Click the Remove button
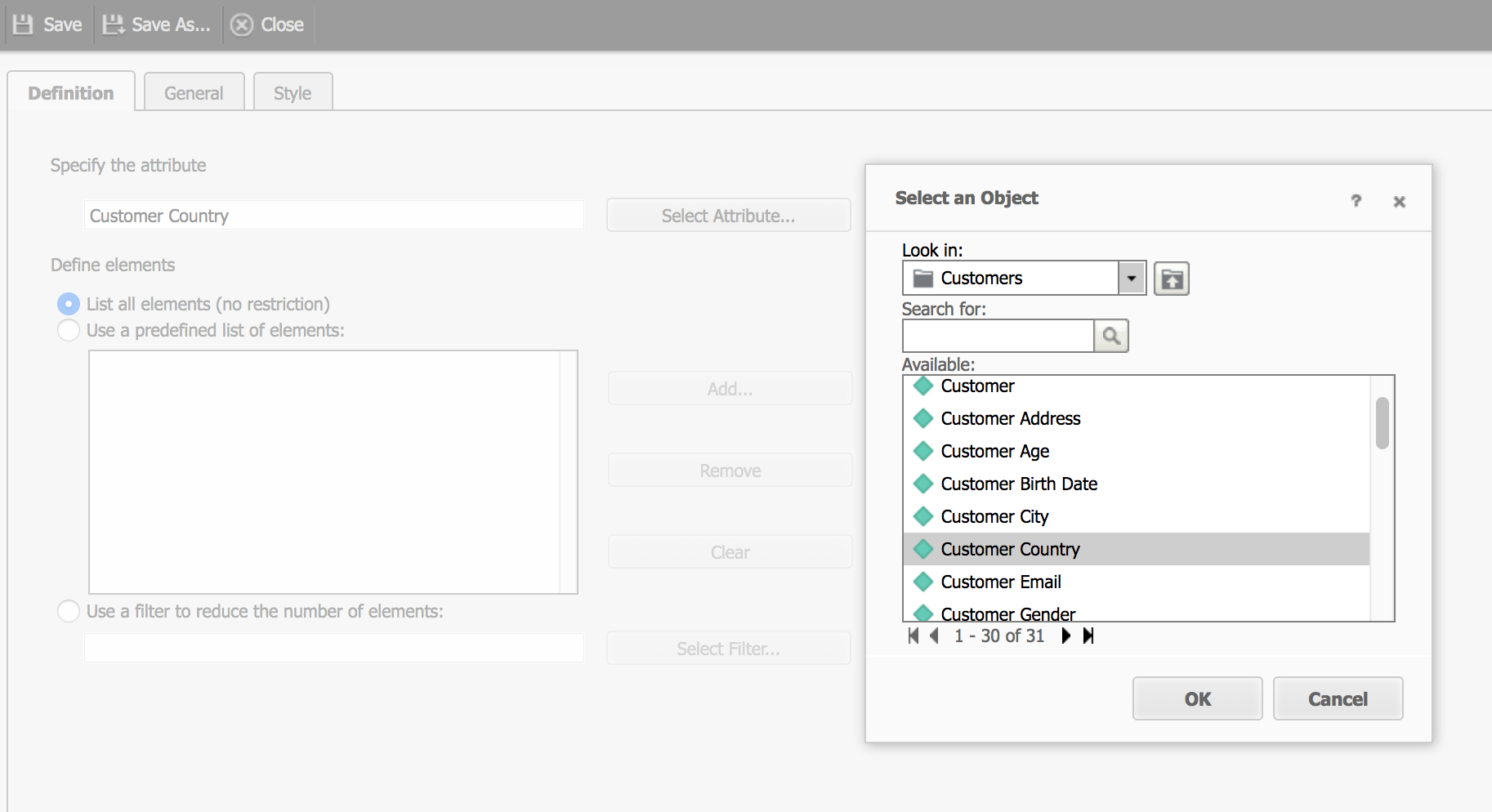 [730, 471]
